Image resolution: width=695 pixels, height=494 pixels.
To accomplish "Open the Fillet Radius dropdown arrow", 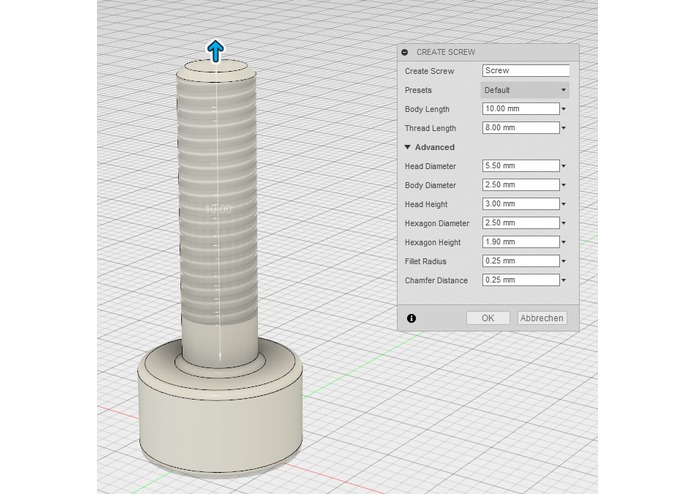I will point(564,261).
